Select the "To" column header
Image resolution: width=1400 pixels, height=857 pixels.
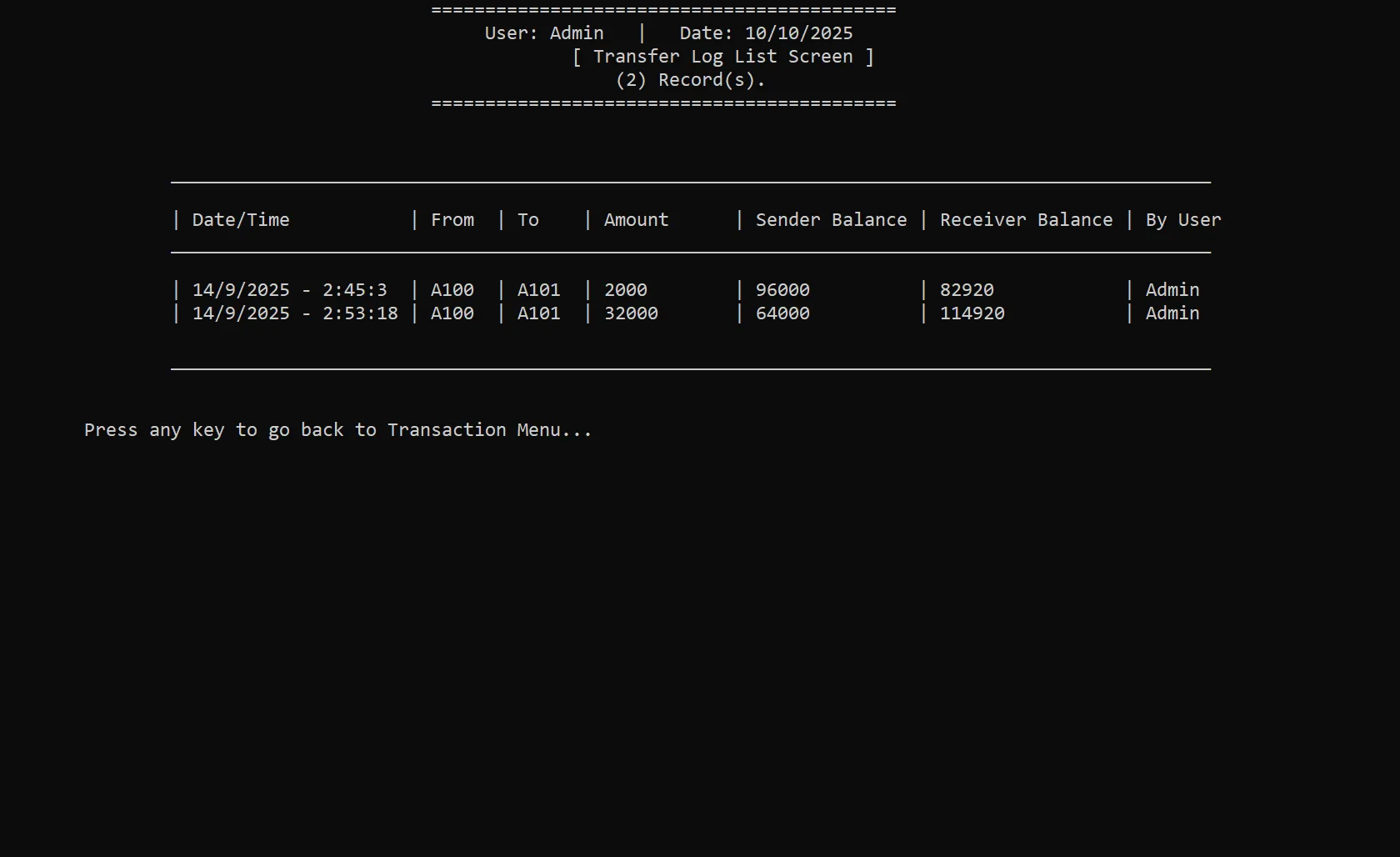528,220
